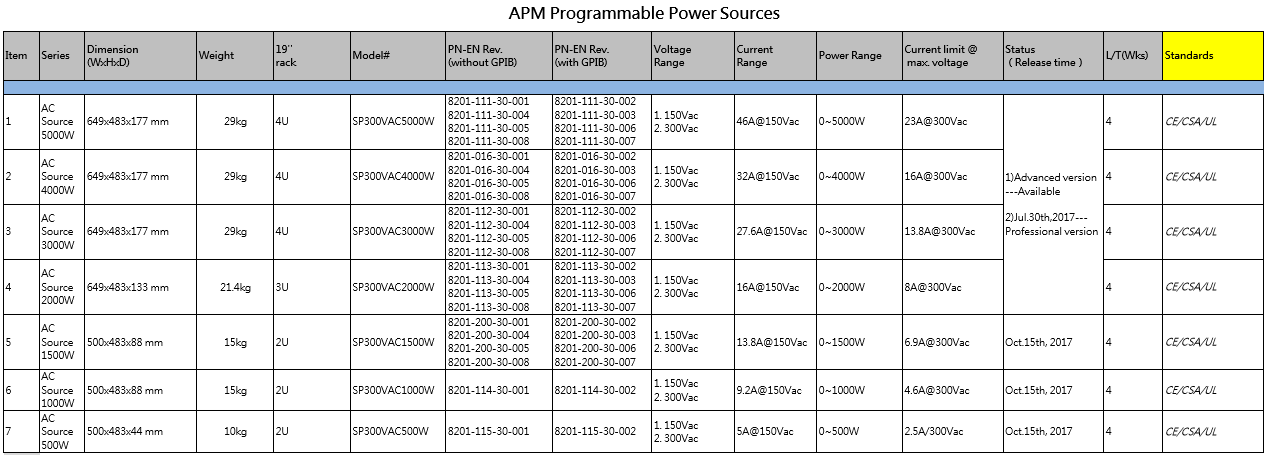The width and height of the screenshot is (1266, 455).
Task: Click the AC Source 500W series cell
Action: [x=61, y=431]
